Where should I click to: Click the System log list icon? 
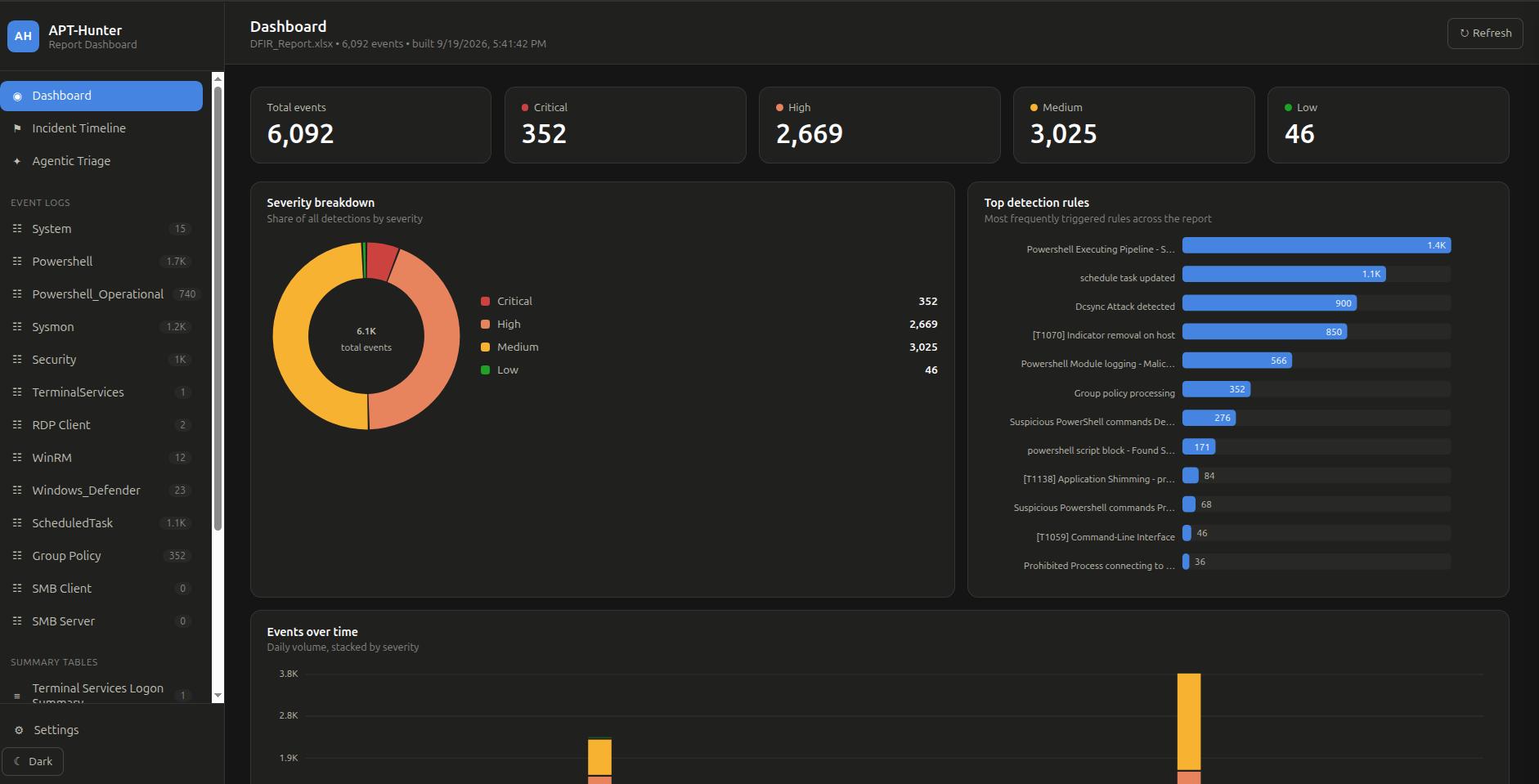point(17,229)
